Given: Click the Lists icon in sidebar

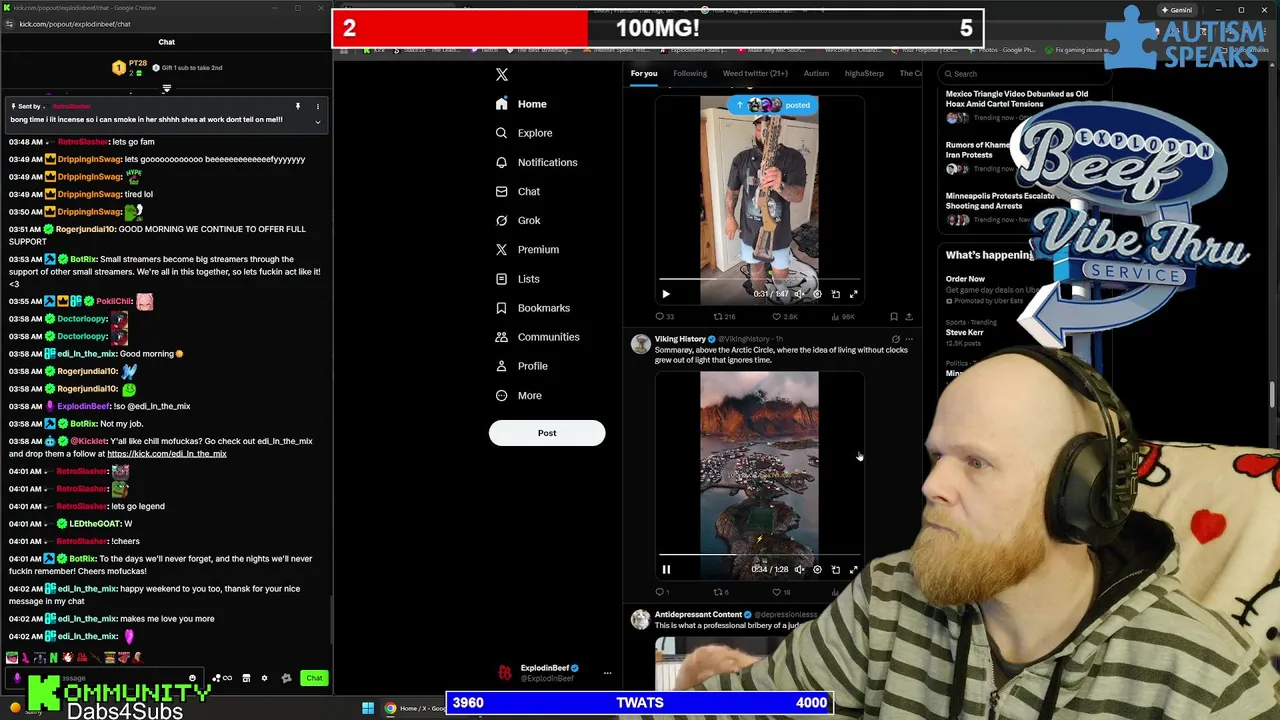Looking at the screenshot, I should point(501,279).
